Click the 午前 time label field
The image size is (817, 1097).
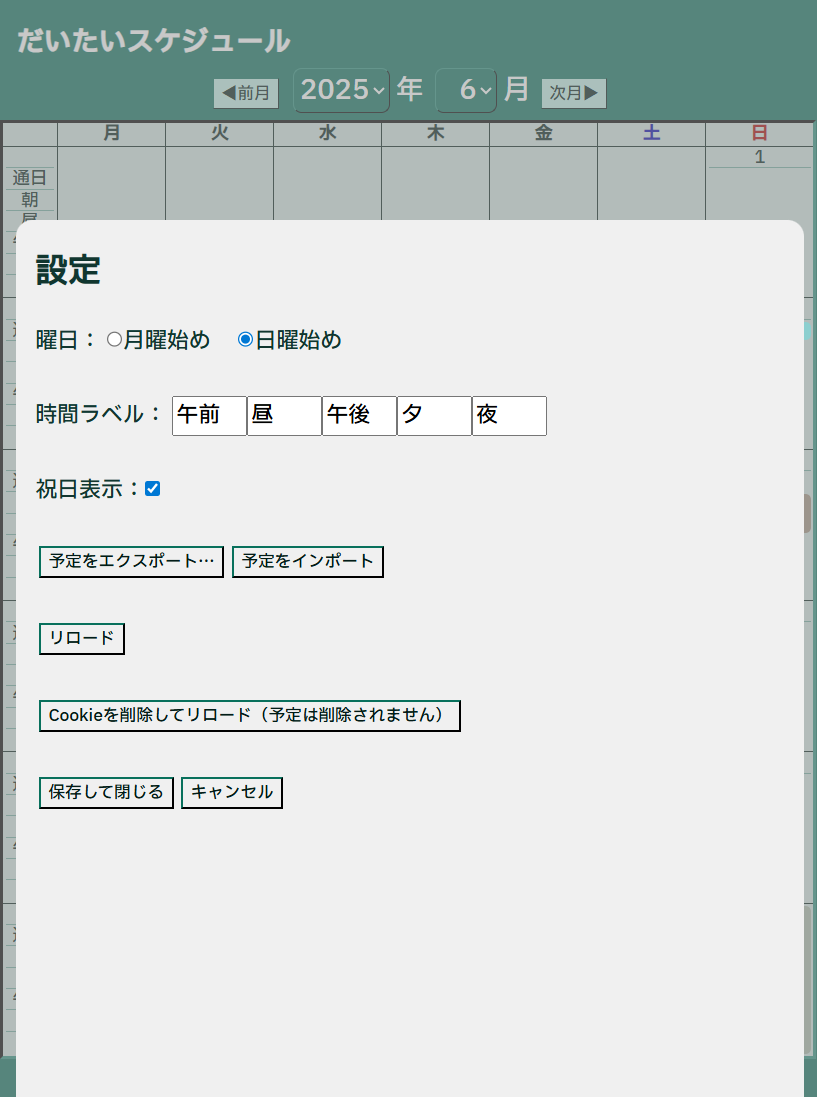[209, 416]
